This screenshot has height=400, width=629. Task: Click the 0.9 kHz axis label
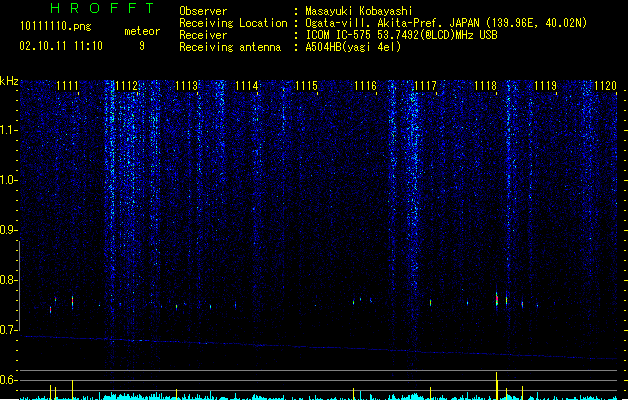click(8, 230)
